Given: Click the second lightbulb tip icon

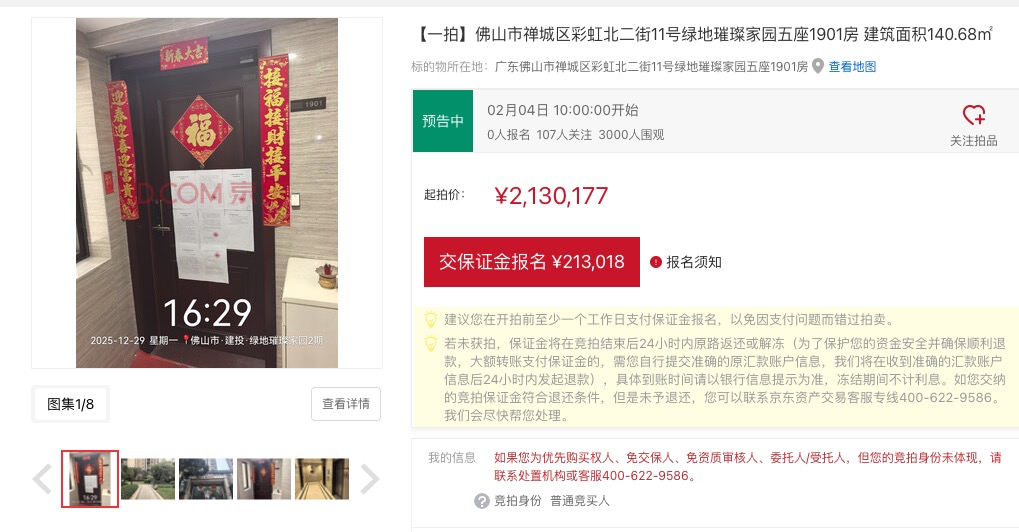Looking at the screenshot, I should [430, 343].
